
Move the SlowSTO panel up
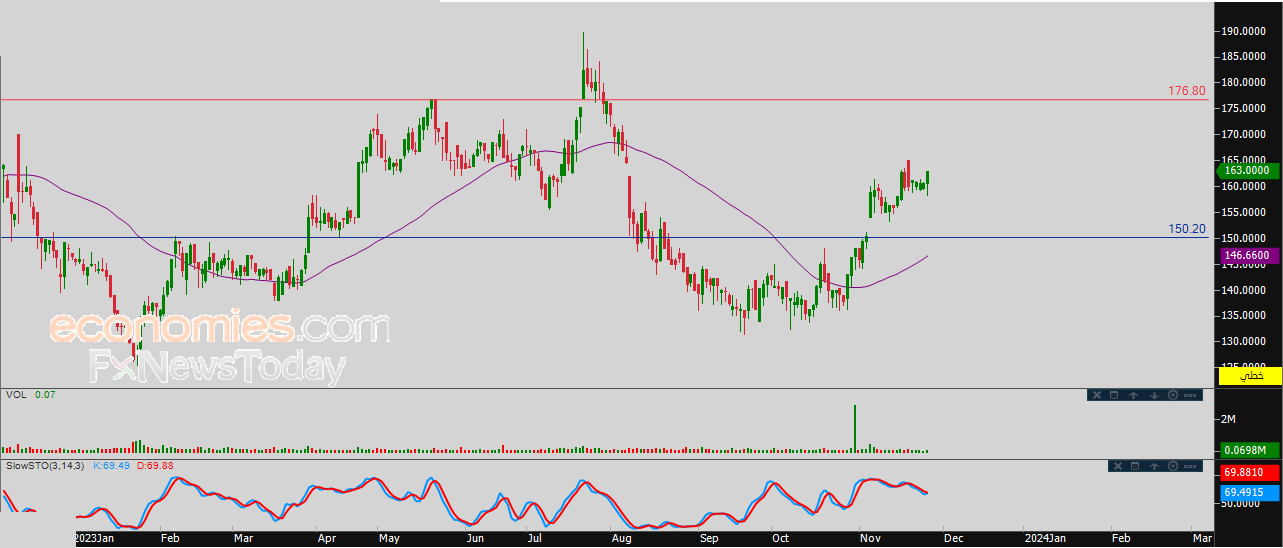click(1154, 466)
